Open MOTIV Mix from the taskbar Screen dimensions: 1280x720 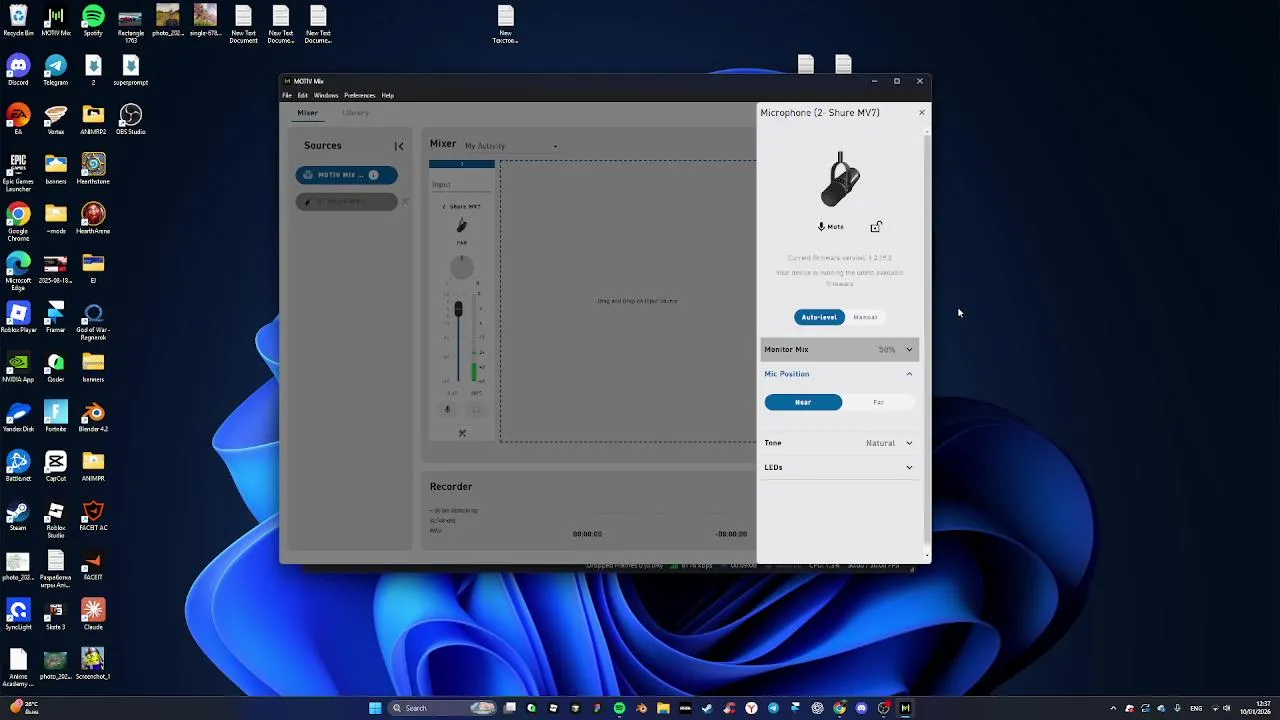tap(905, 708)
